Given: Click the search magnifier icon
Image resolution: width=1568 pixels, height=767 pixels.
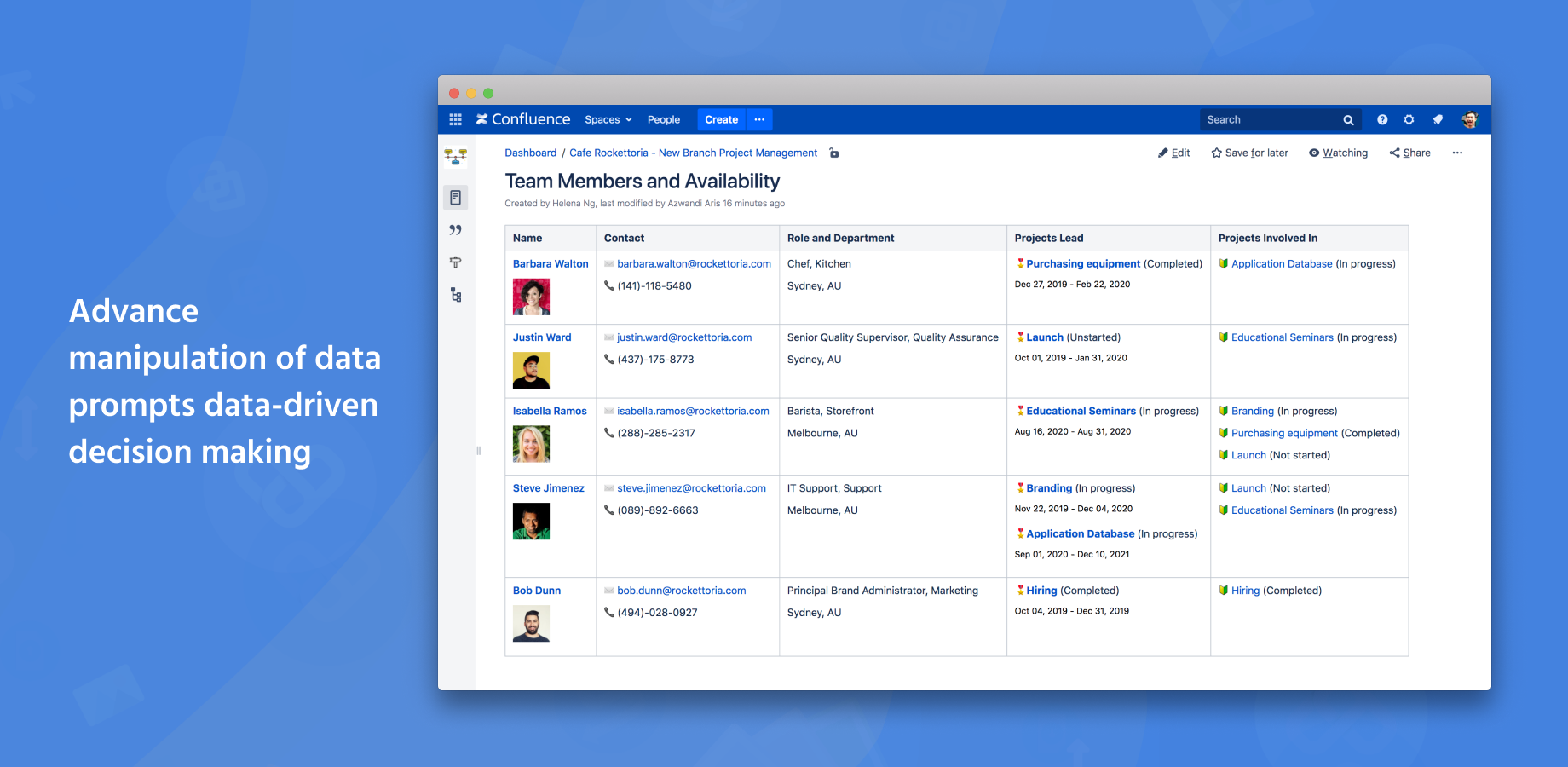Looking at the screenshot, I should 1348,120.
